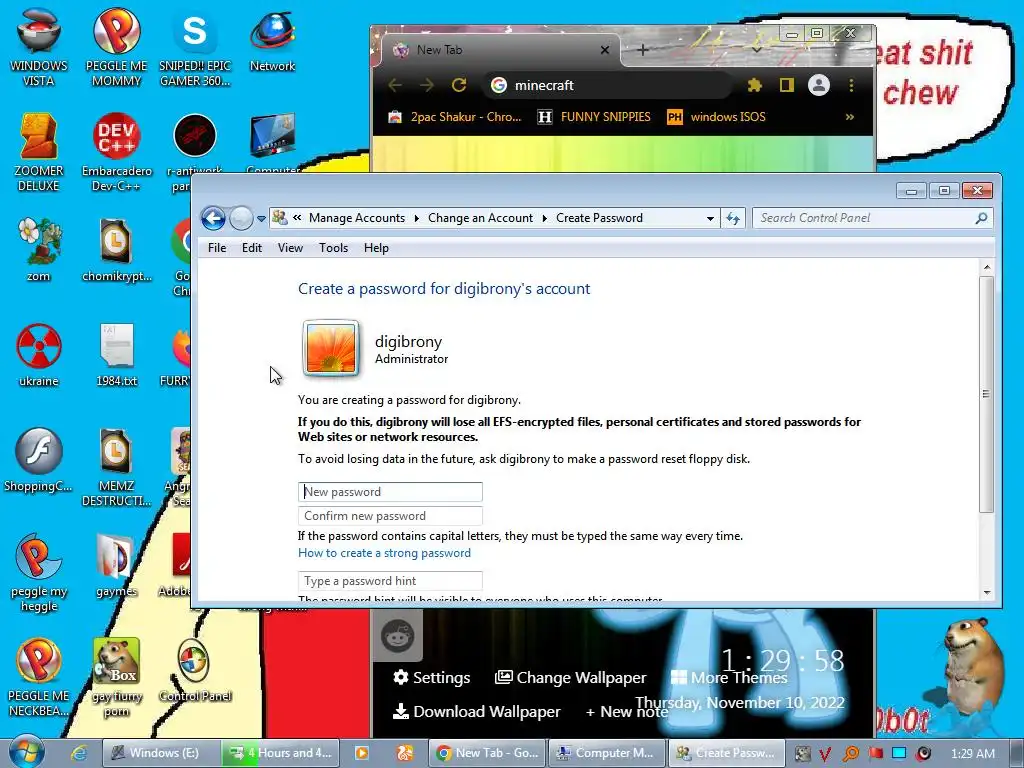Open the MEMZ DESTRUCTI... desktop icon
Viewport: 1024px width, 768px height.
point(116,466)
